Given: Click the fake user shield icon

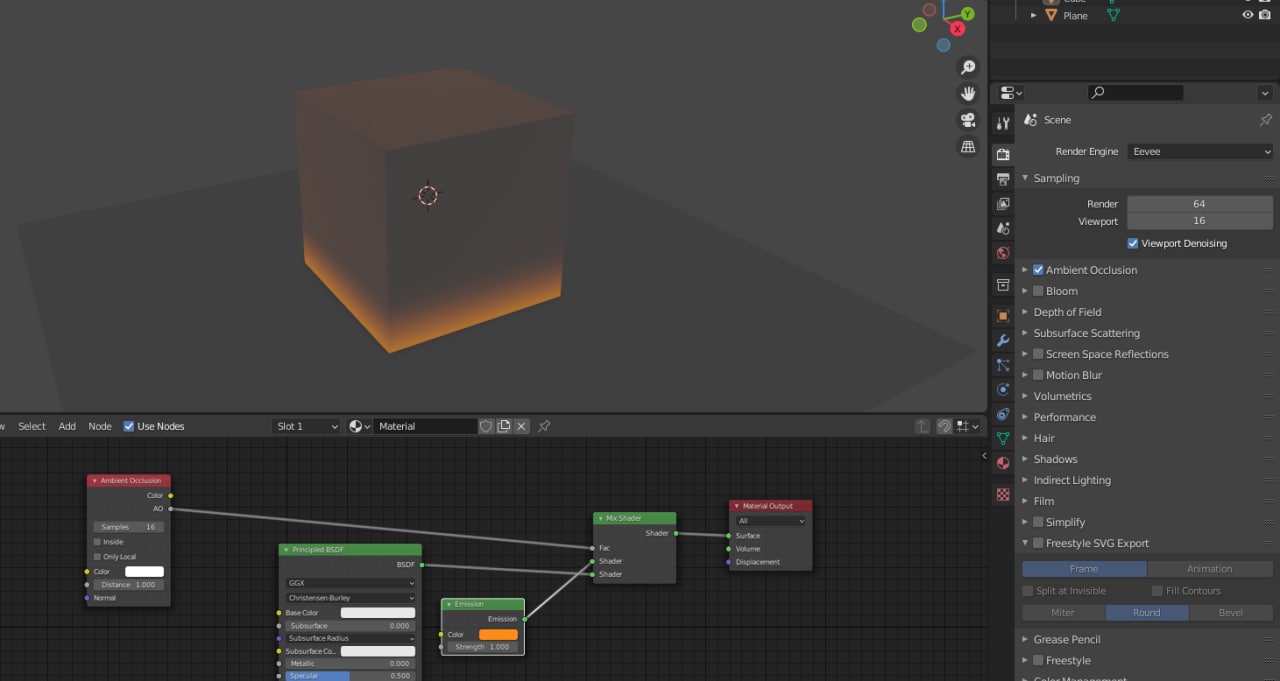Looking at the screenshot, I should (486, 426).
